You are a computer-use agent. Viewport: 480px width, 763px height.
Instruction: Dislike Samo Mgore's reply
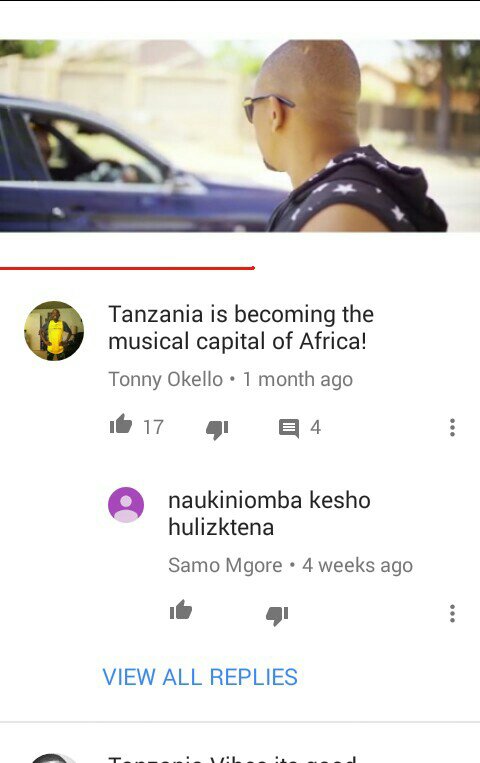(277, 616)
